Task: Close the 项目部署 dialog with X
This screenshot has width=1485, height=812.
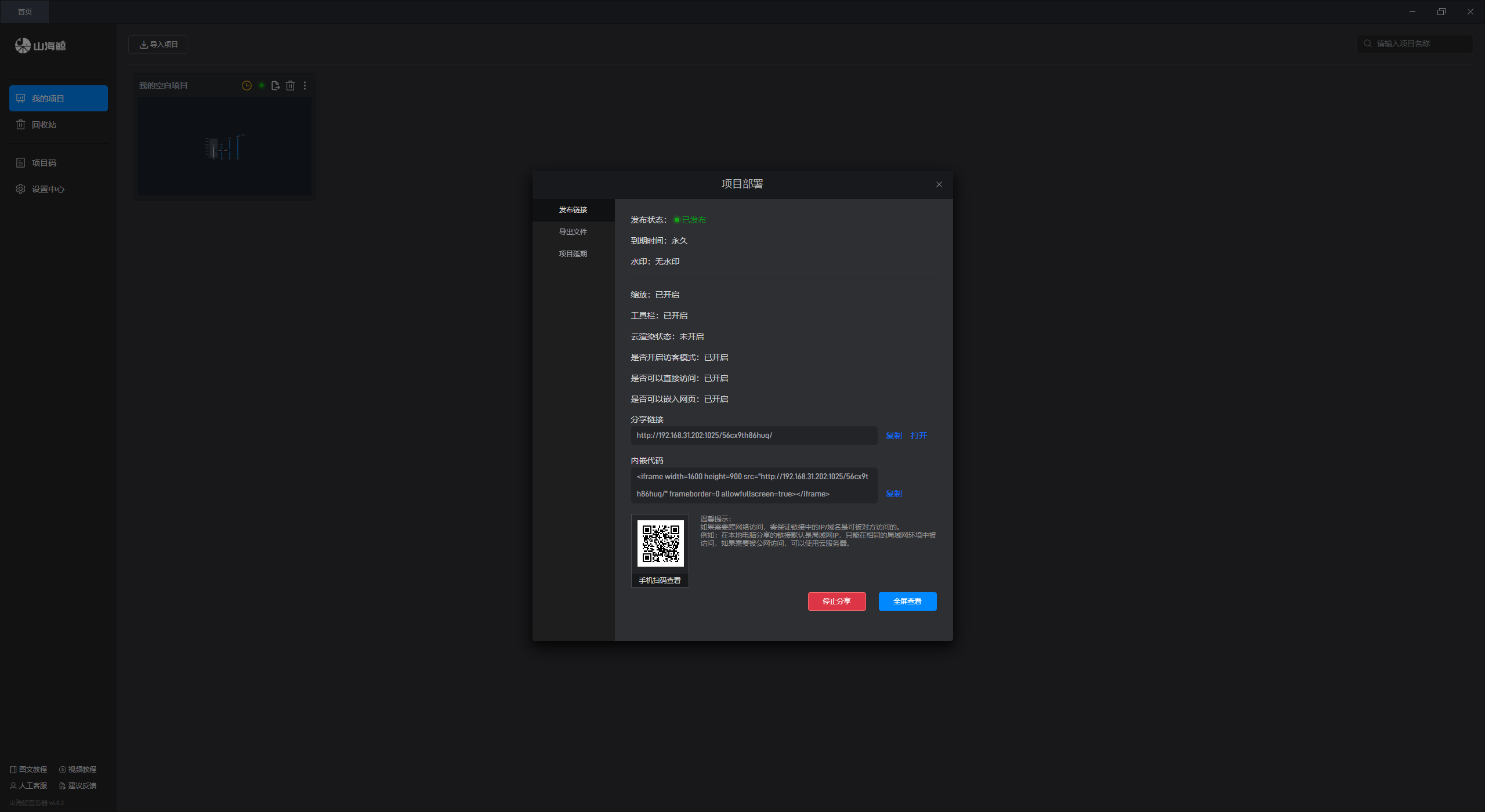Action: click(939, 184)
